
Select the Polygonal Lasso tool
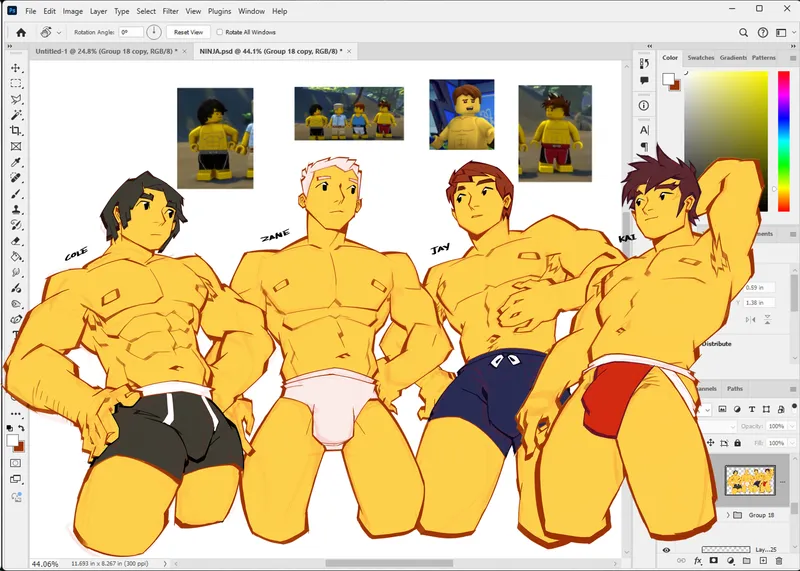16,99
